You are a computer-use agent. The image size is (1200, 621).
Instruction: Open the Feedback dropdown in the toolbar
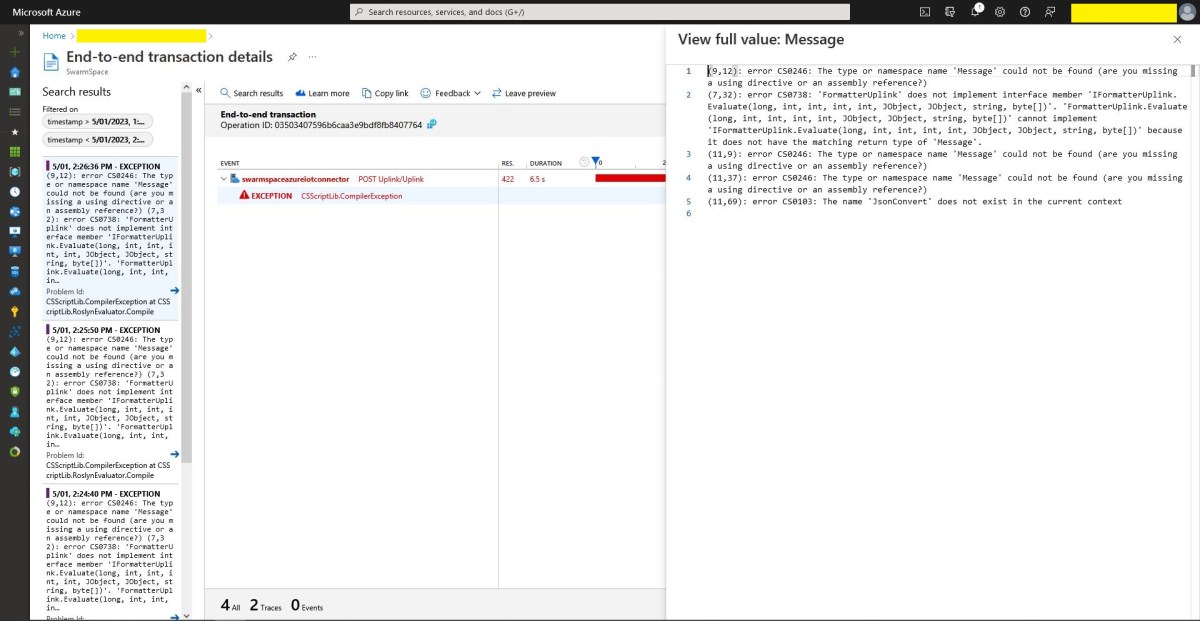(x=453, y=93)
